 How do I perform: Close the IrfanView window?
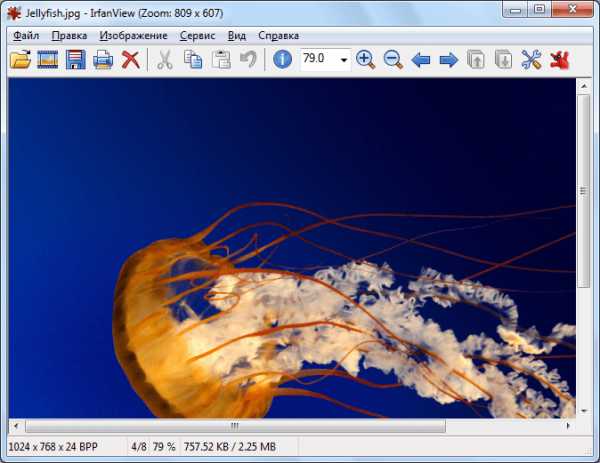coord(572,10)
